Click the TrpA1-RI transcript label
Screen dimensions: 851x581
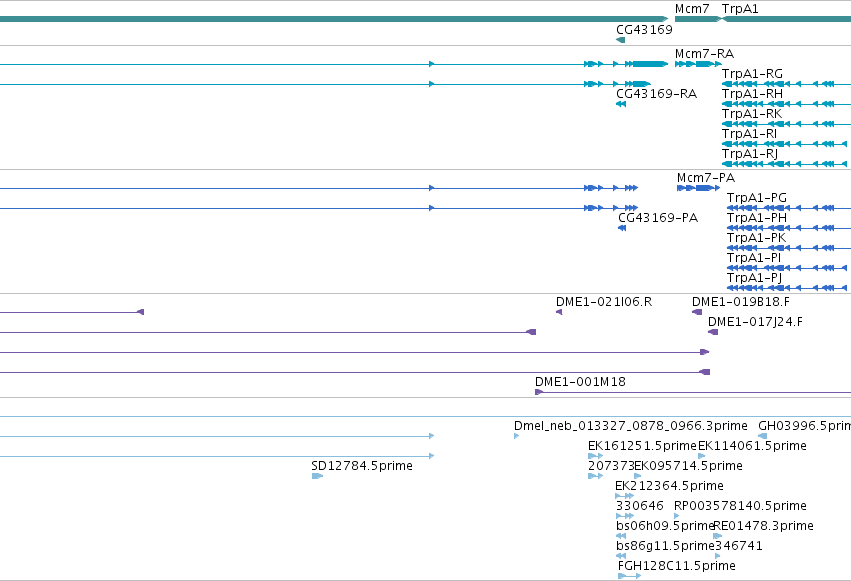[749, 133]
